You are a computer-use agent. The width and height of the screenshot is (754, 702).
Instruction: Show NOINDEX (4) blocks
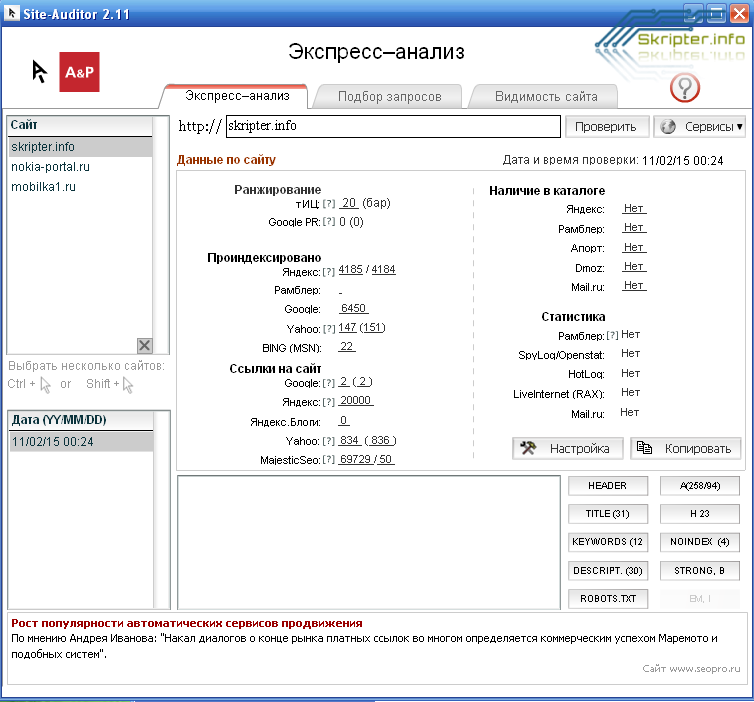point(700,542)
